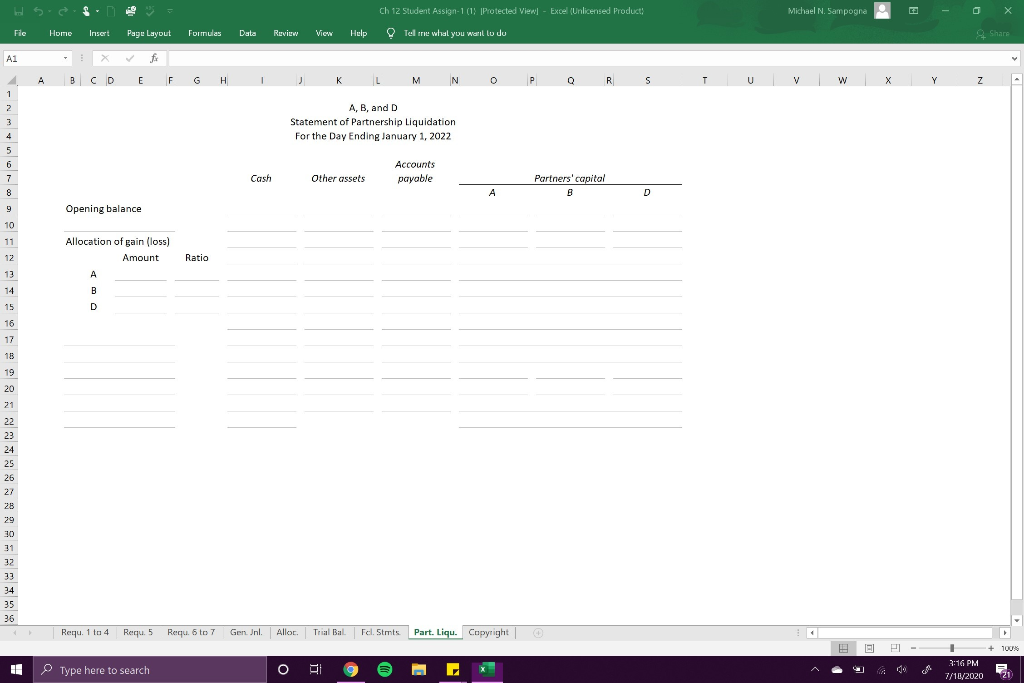Switch to Page Layout view icon
This screenshot has height=683, width=1024.
[869, 648]
